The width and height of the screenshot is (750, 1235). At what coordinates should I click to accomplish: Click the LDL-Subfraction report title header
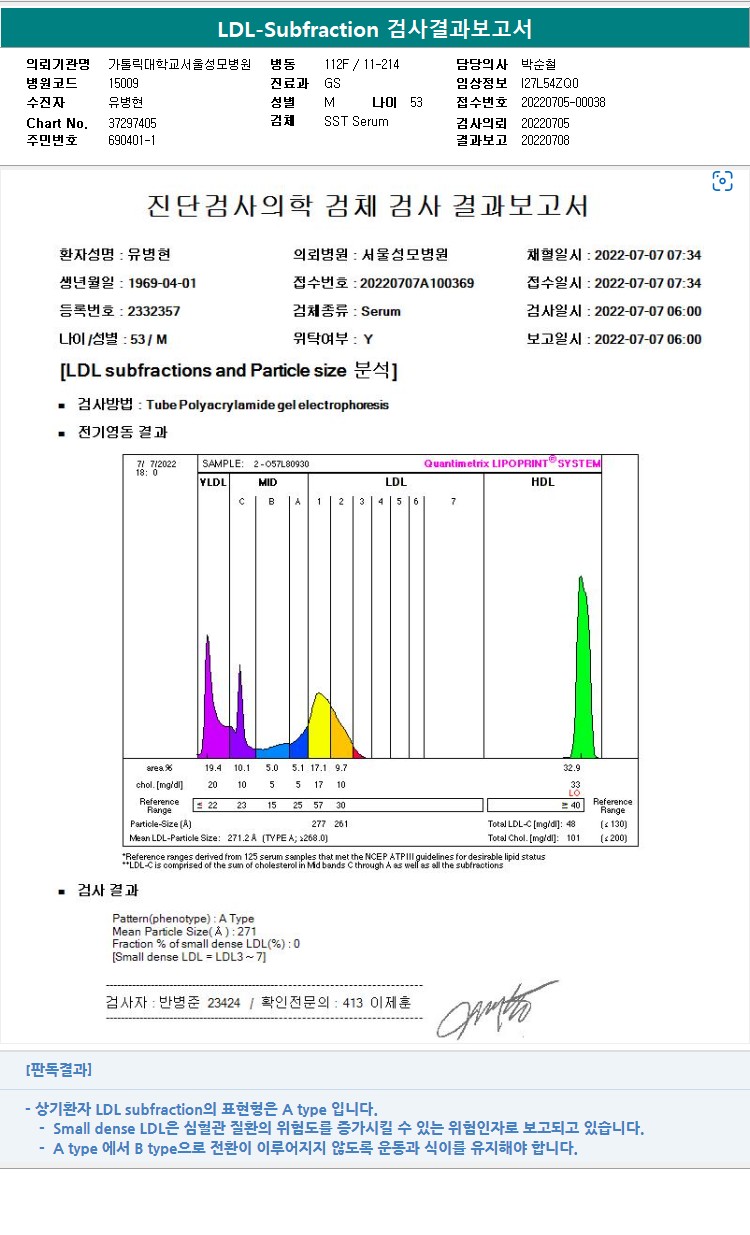point(375,29)
